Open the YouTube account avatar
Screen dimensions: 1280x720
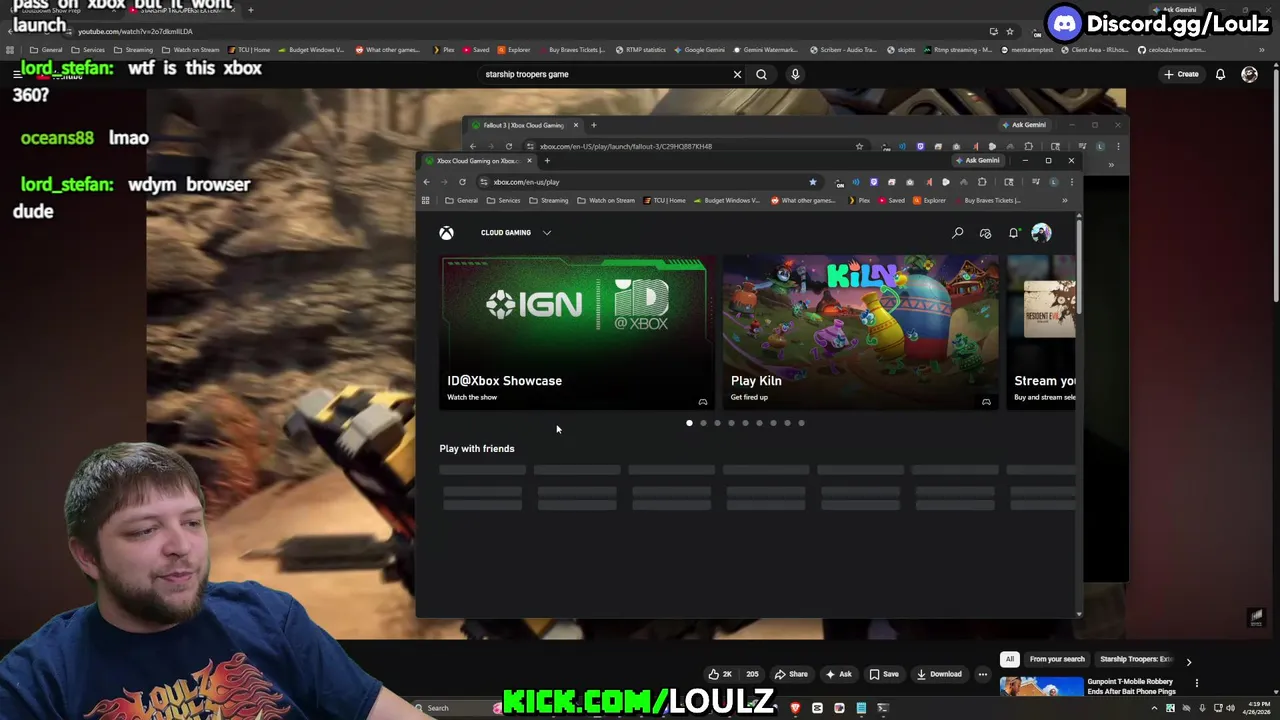tap(1249, 74)
